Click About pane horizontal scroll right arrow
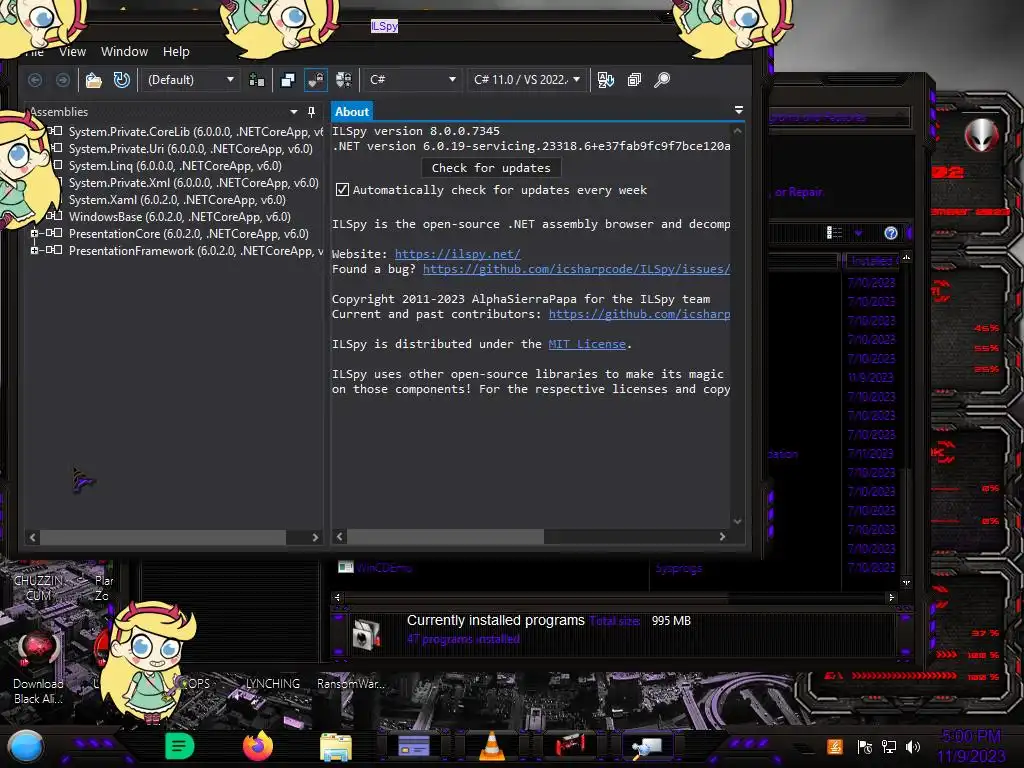 [722, 536]
